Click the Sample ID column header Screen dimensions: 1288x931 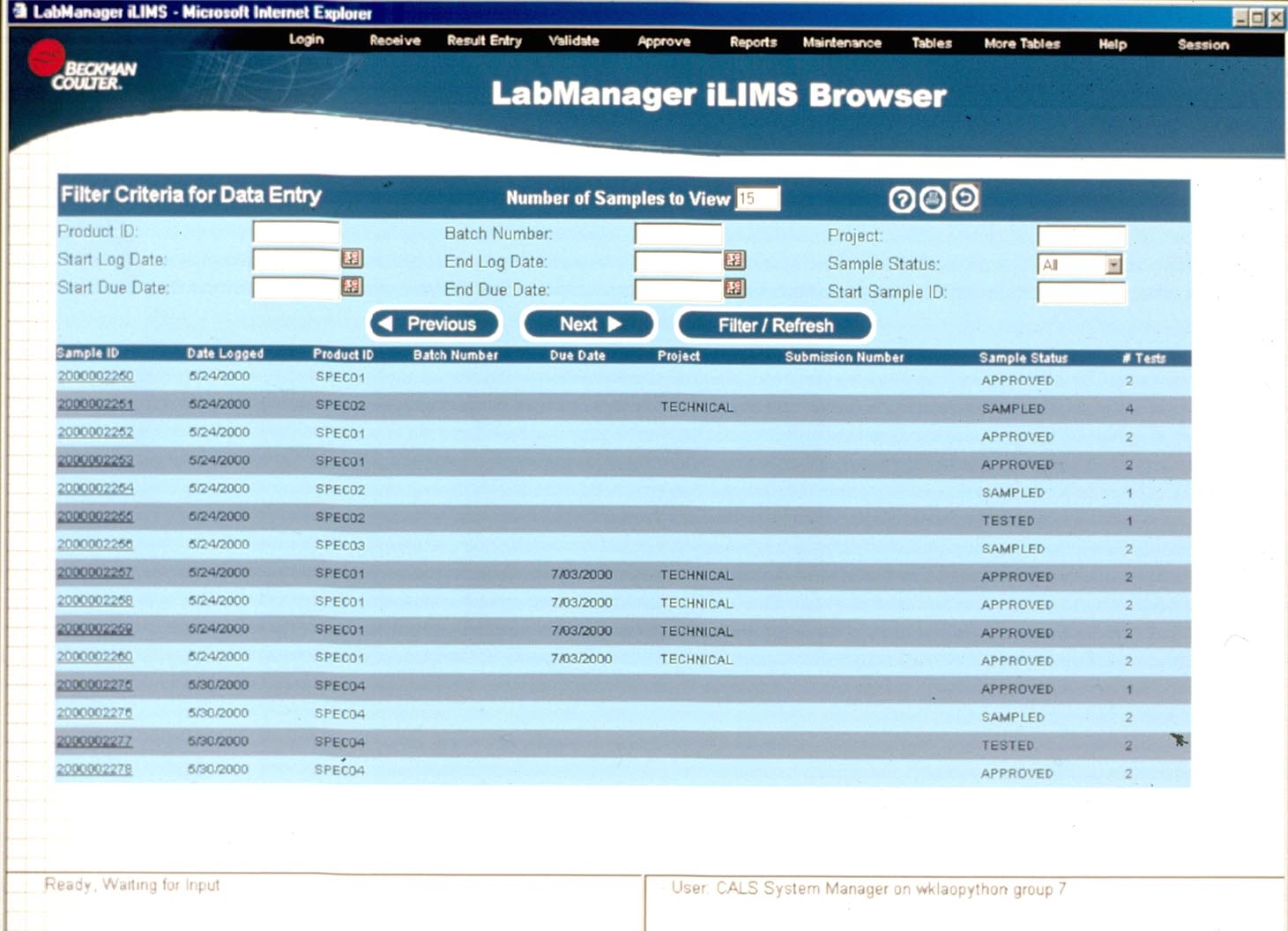(87, 353)
